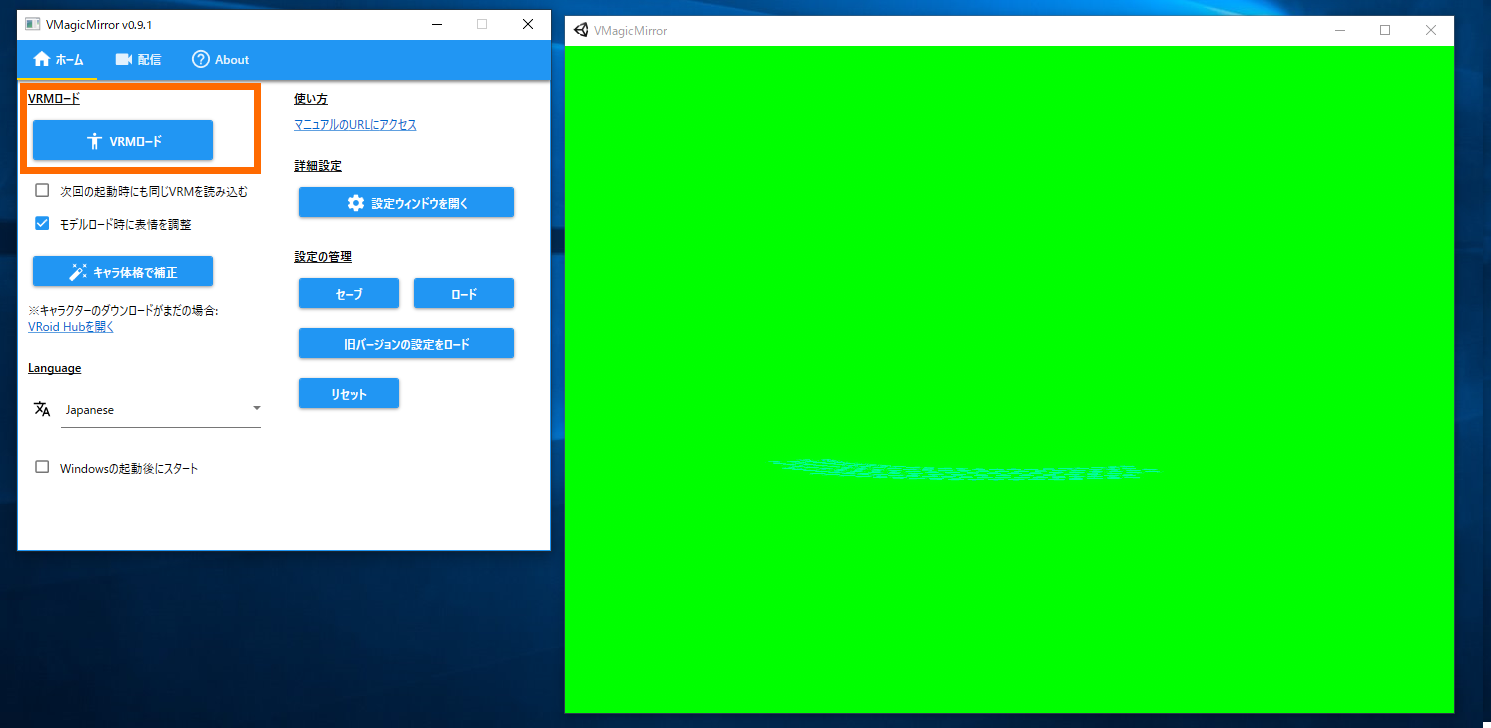This screenshot has width=1491, height=728.
Task: Click the translate icon beside Language dropdown
Action: (x=42, y=409)
